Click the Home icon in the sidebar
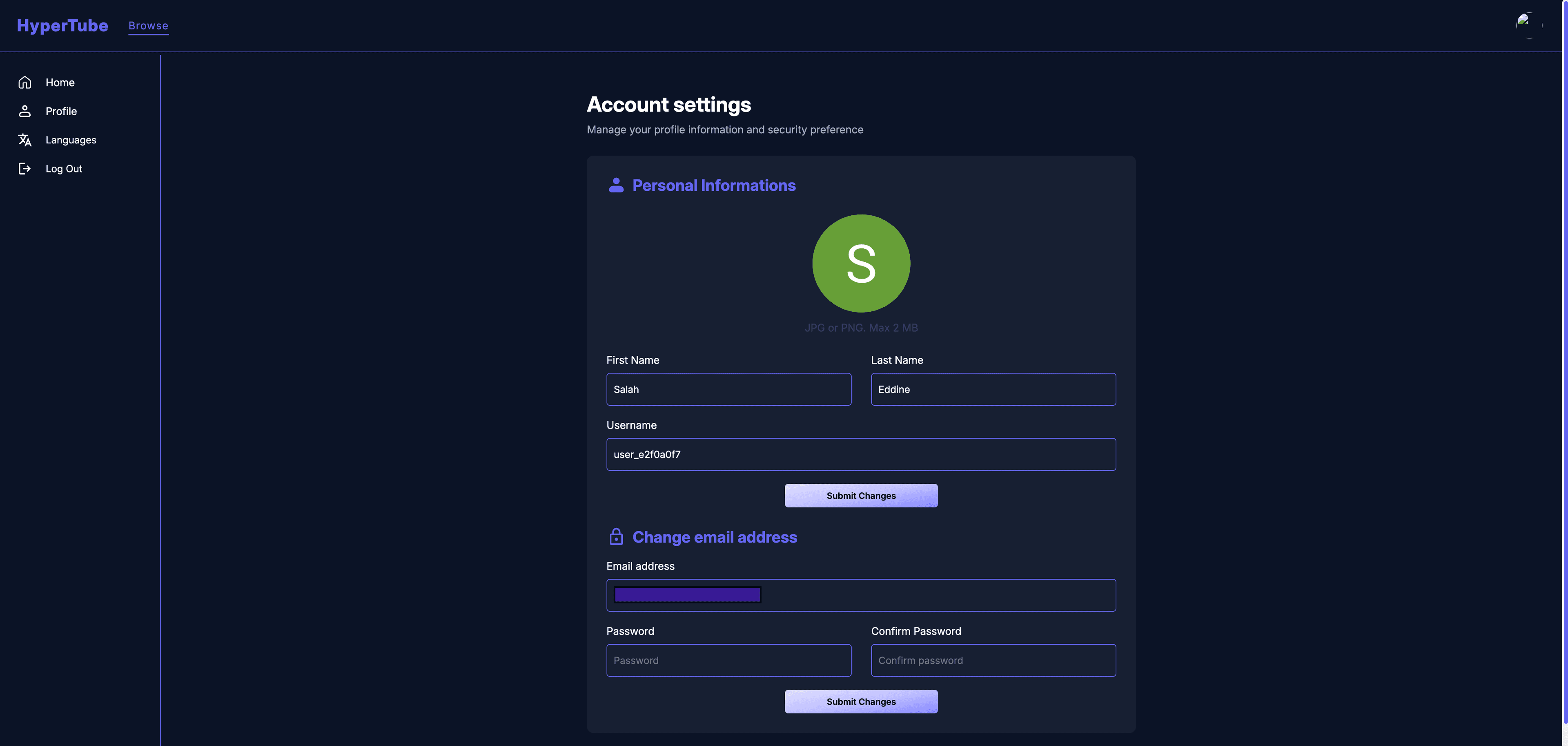 click(x=24, y=82)
